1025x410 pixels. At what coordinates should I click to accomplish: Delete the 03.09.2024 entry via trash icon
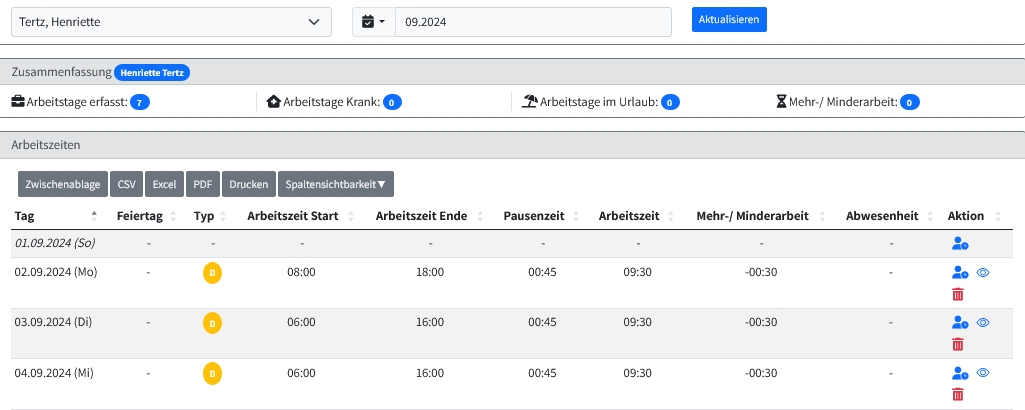point(958,344)
